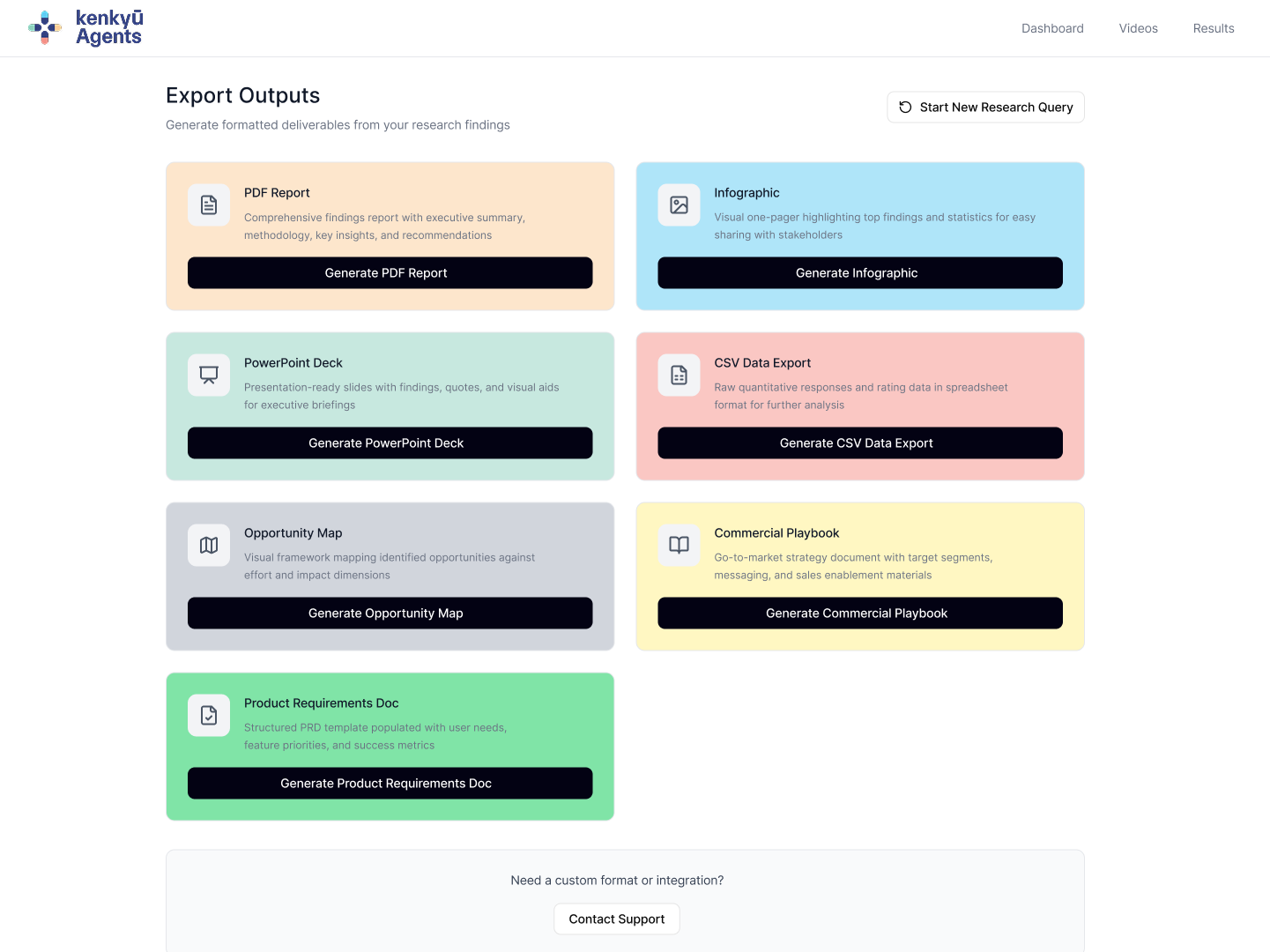The width and height of the screenshot is (1270, 952).
Task: Click the Contact Support button
Action: click(x=616, y=919)
